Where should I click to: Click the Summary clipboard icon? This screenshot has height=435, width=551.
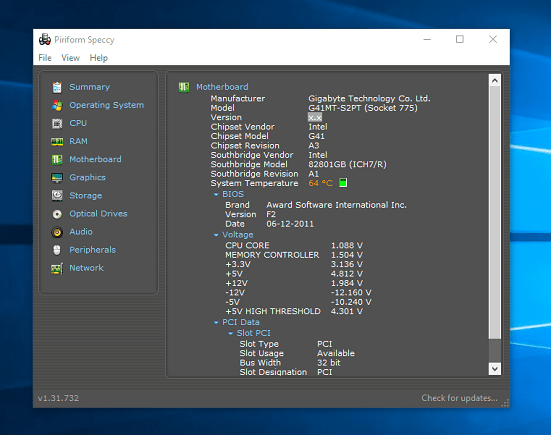57,87
